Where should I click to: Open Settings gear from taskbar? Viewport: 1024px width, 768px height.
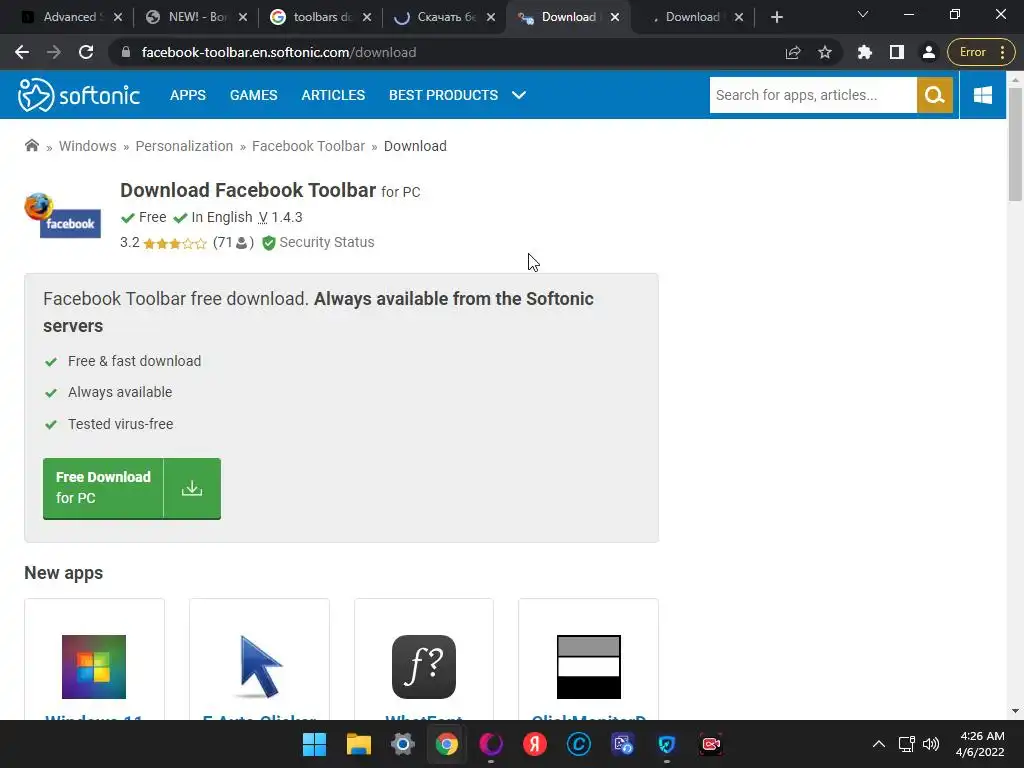click(403, 744)
